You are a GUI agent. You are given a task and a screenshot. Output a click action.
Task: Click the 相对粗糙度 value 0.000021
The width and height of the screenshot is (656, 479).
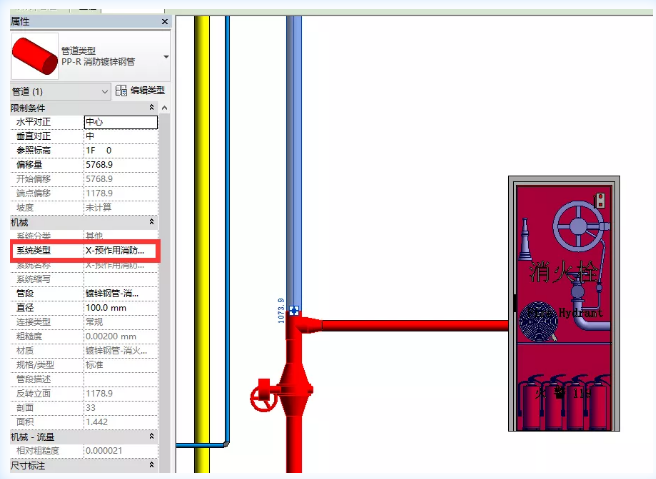[x=121, y=451]
